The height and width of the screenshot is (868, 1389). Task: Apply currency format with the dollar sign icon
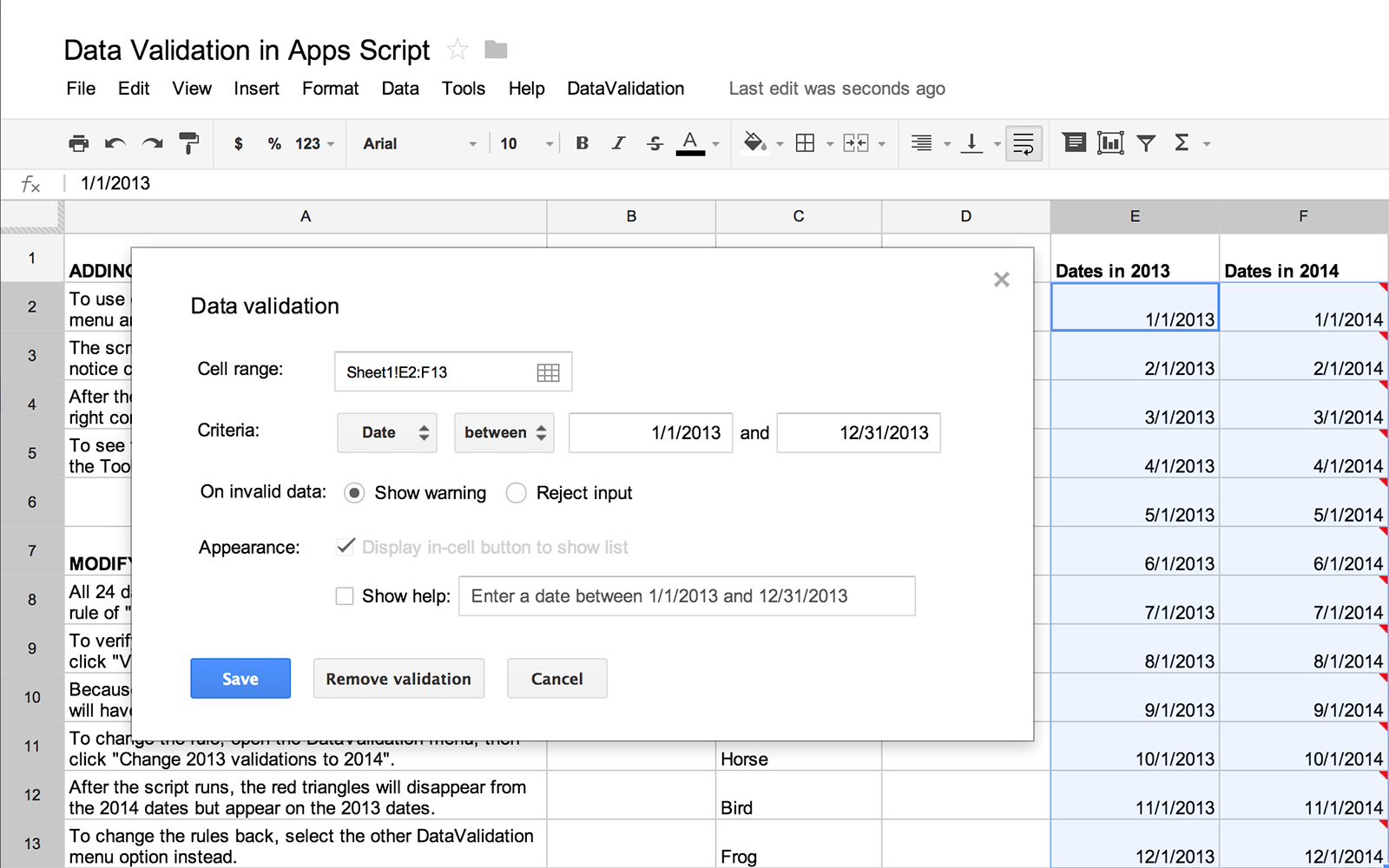click(x=238, y=143)
